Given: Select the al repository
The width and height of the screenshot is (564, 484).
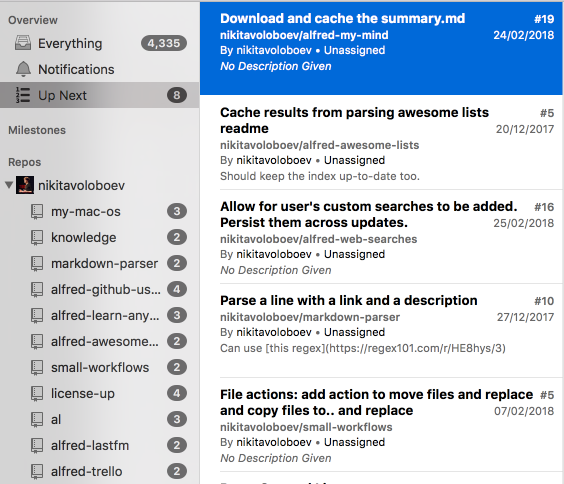Looking at the screenshot, I should coord(100,419).
